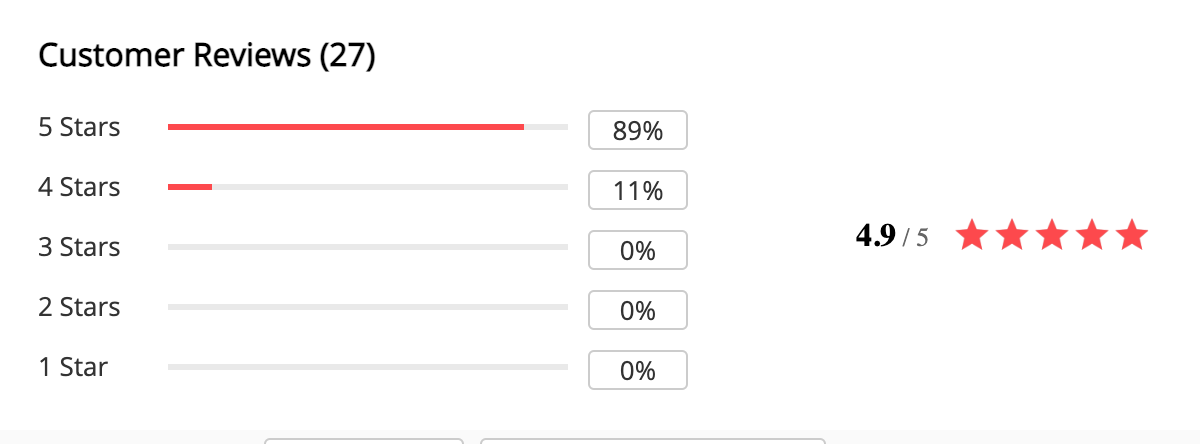
Task: Click the middle red star in the rating
Action: click(1052, 236)
